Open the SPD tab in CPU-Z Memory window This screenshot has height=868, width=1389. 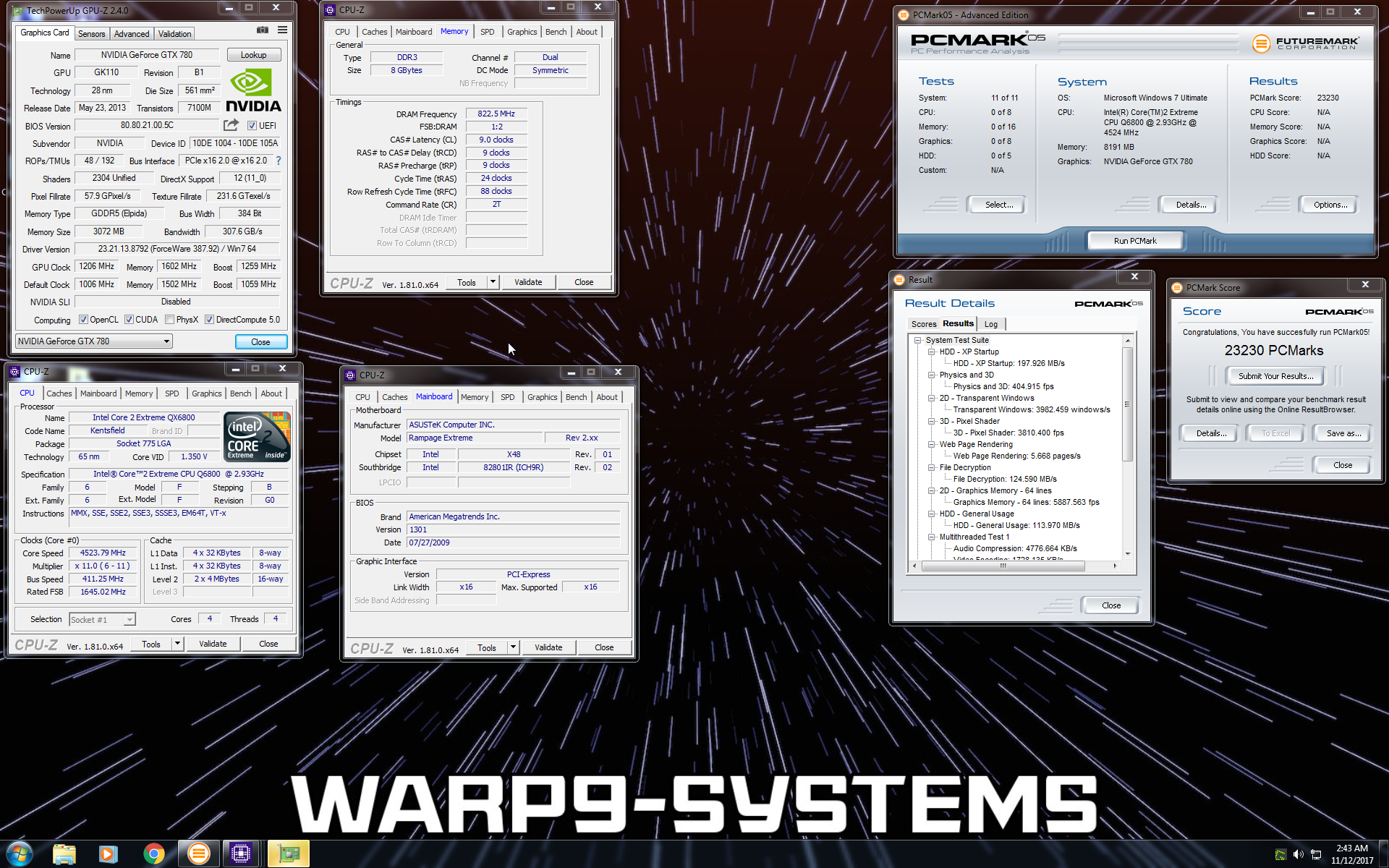[488, 32]
